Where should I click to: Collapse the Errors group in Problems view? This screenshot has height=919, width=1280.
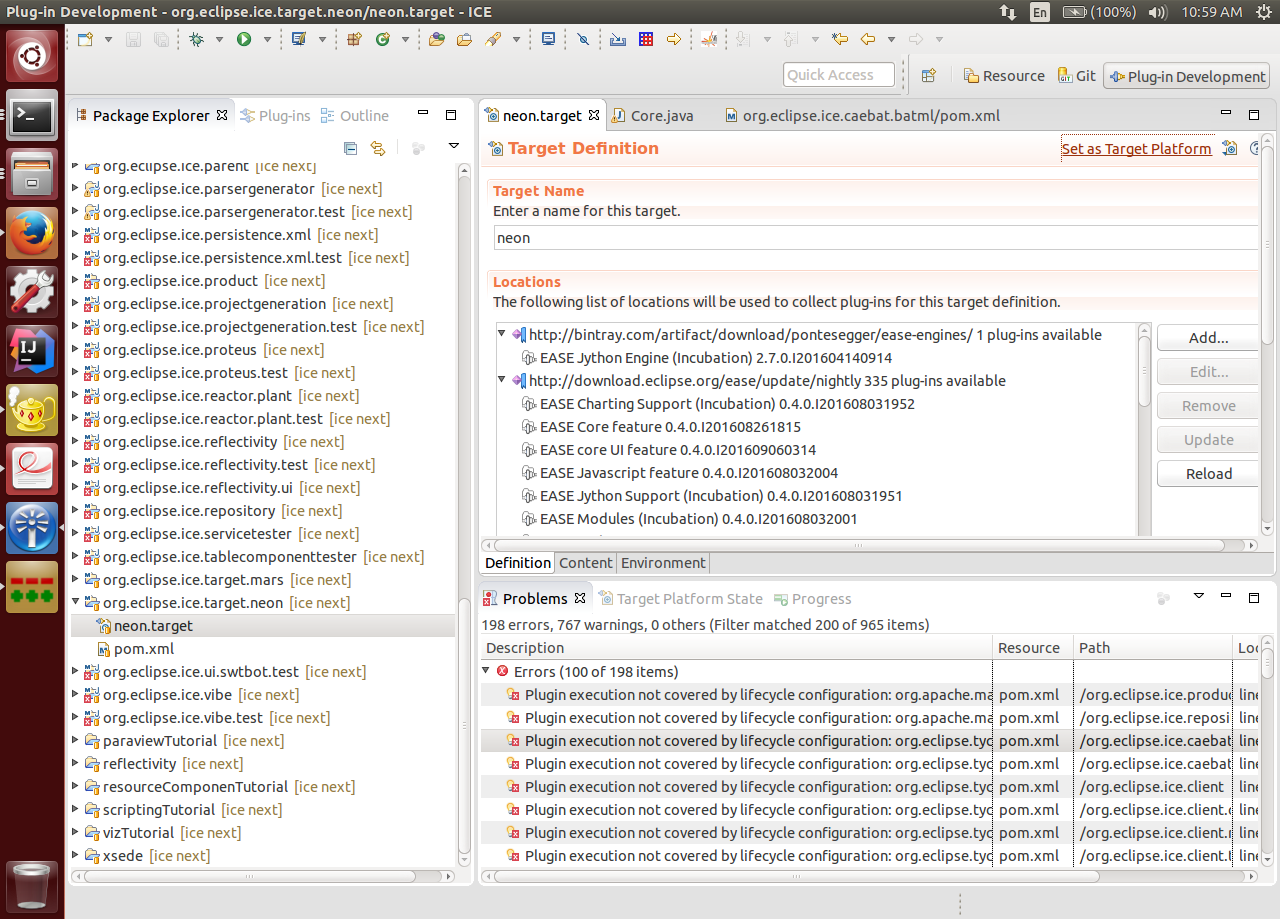coord(487,672)
